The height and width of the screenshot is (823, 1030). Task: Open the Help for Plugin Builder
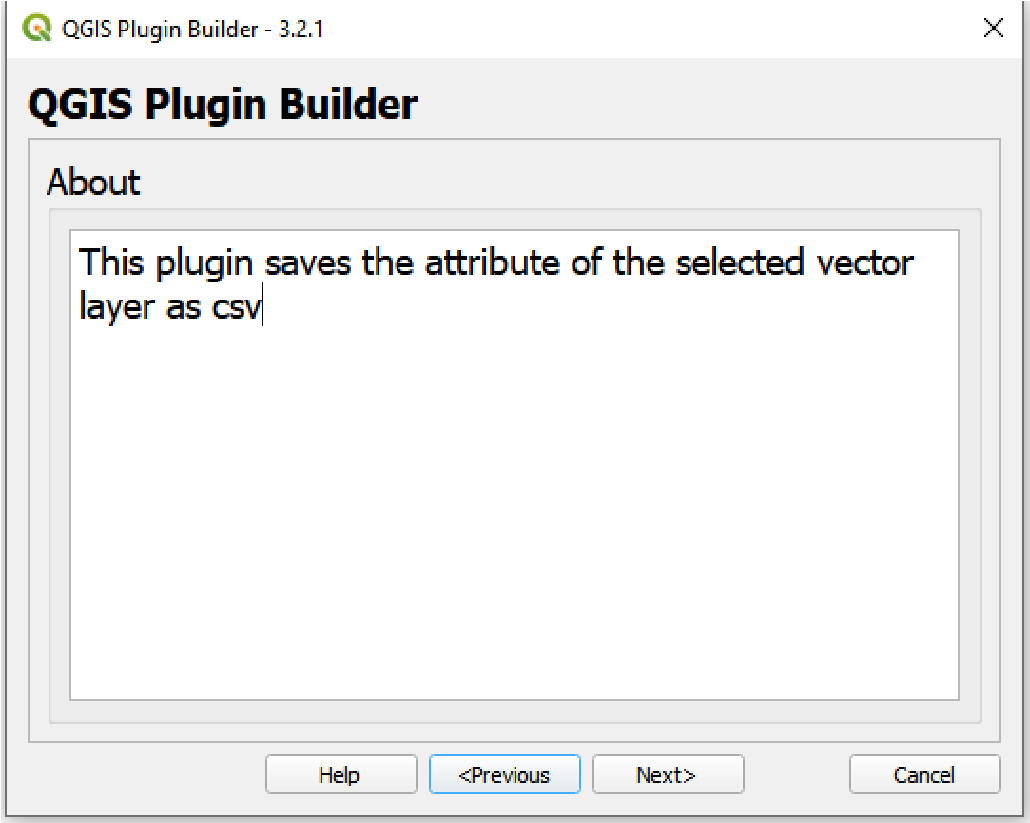[x=341, y=774]
